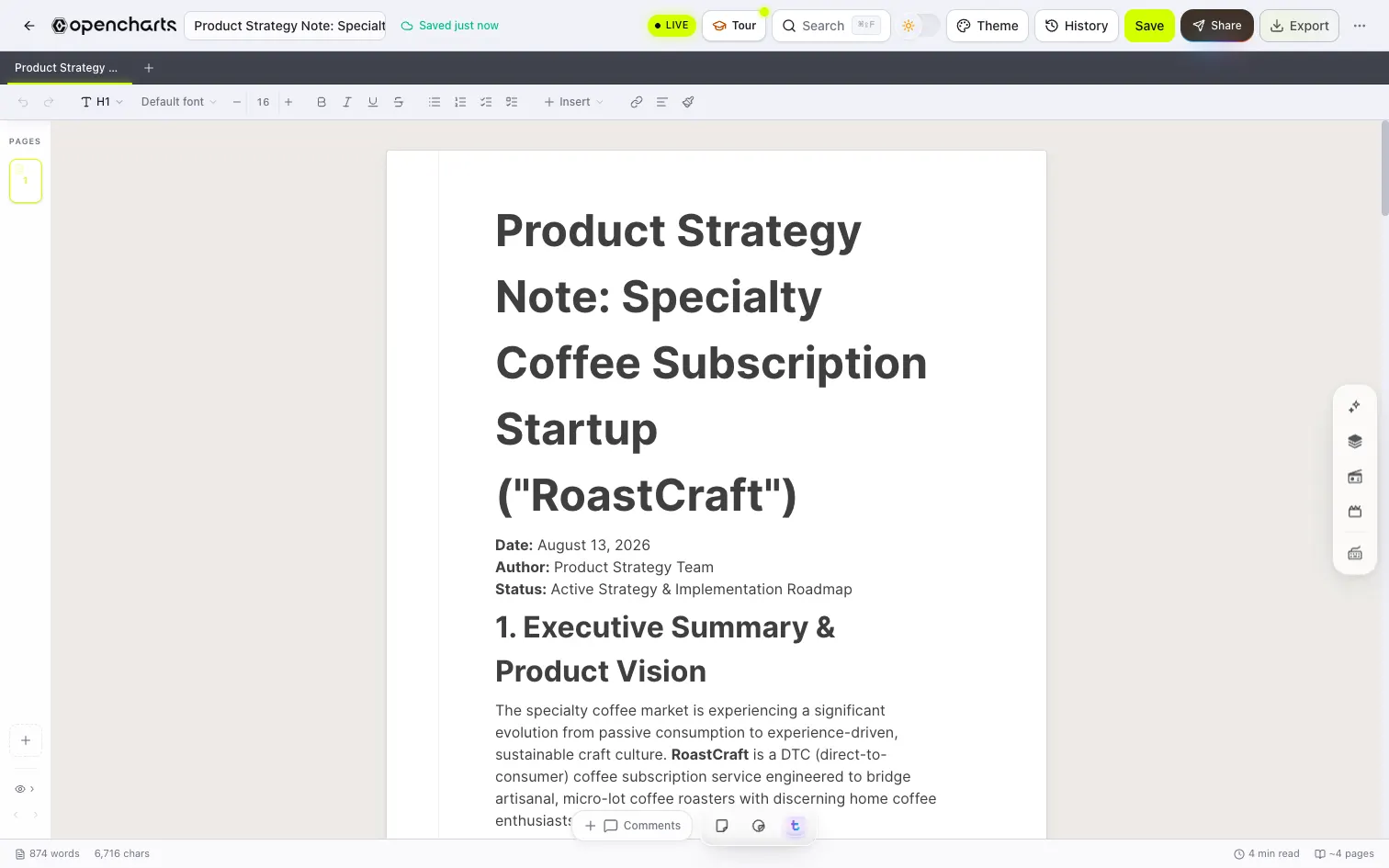
Task: Click the Executive Summary heading
Action: pos(665,649)
